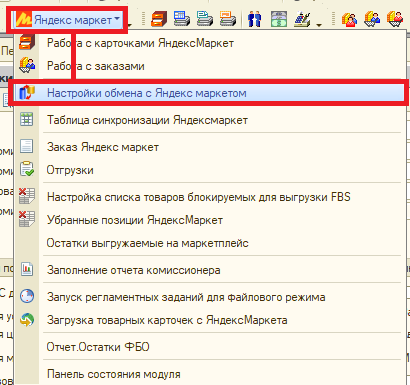Click the red file cabinet toolbar icon
The image size is (410, 385).
click(x=159, y=19)
